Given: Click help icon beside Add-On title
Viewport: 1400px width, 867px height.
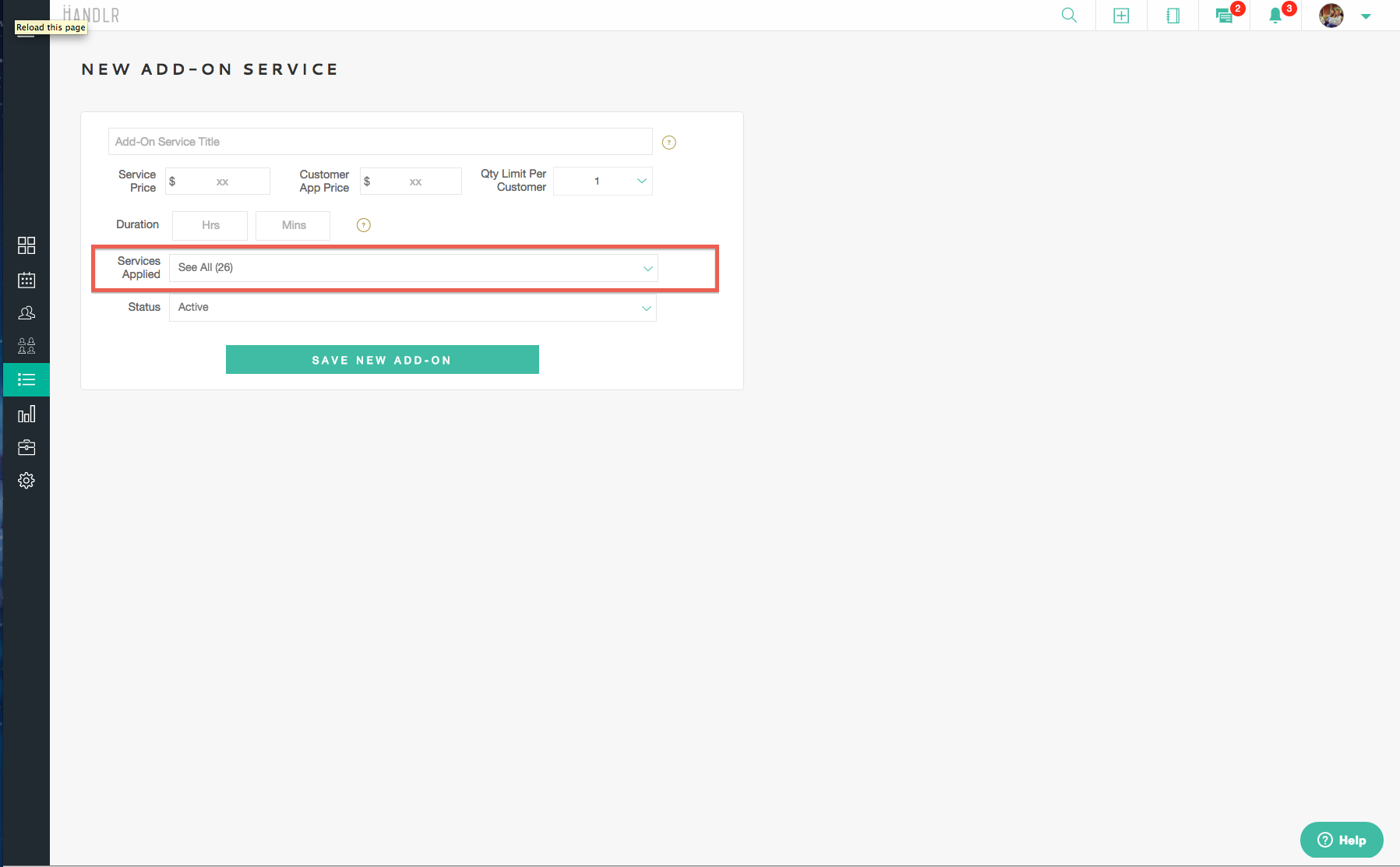Looking at the screenshot, I should [x=668, y=143].
